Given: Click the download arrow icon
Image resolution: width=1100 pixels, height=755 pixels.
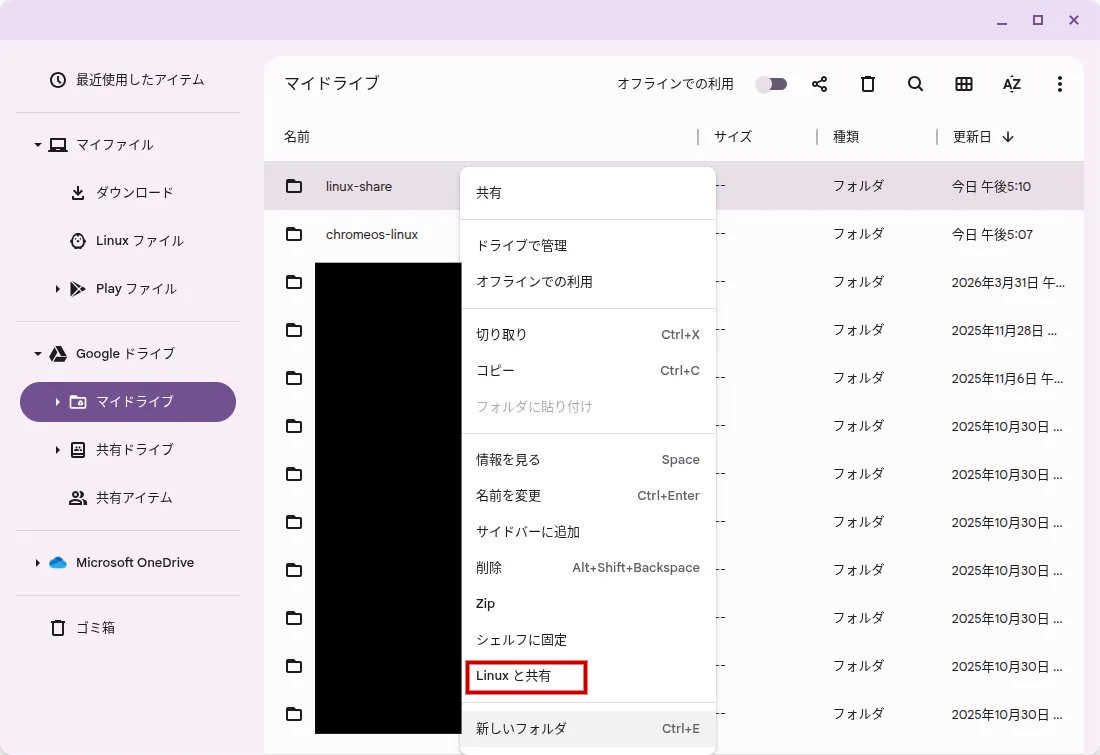Looking at the screenshot, I should (78, 193).
